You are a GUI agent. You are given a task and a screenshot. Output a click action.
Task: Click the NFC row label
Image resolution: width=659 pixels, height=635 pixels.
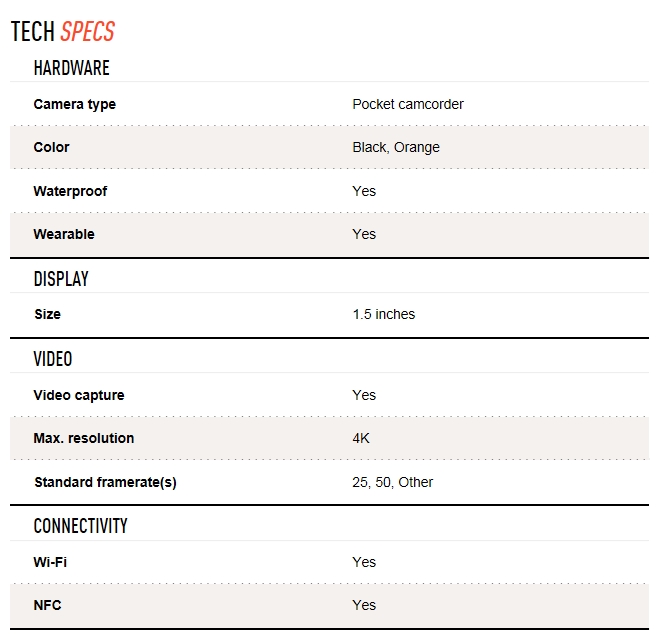pyautogui.click(x=47, y=605)
